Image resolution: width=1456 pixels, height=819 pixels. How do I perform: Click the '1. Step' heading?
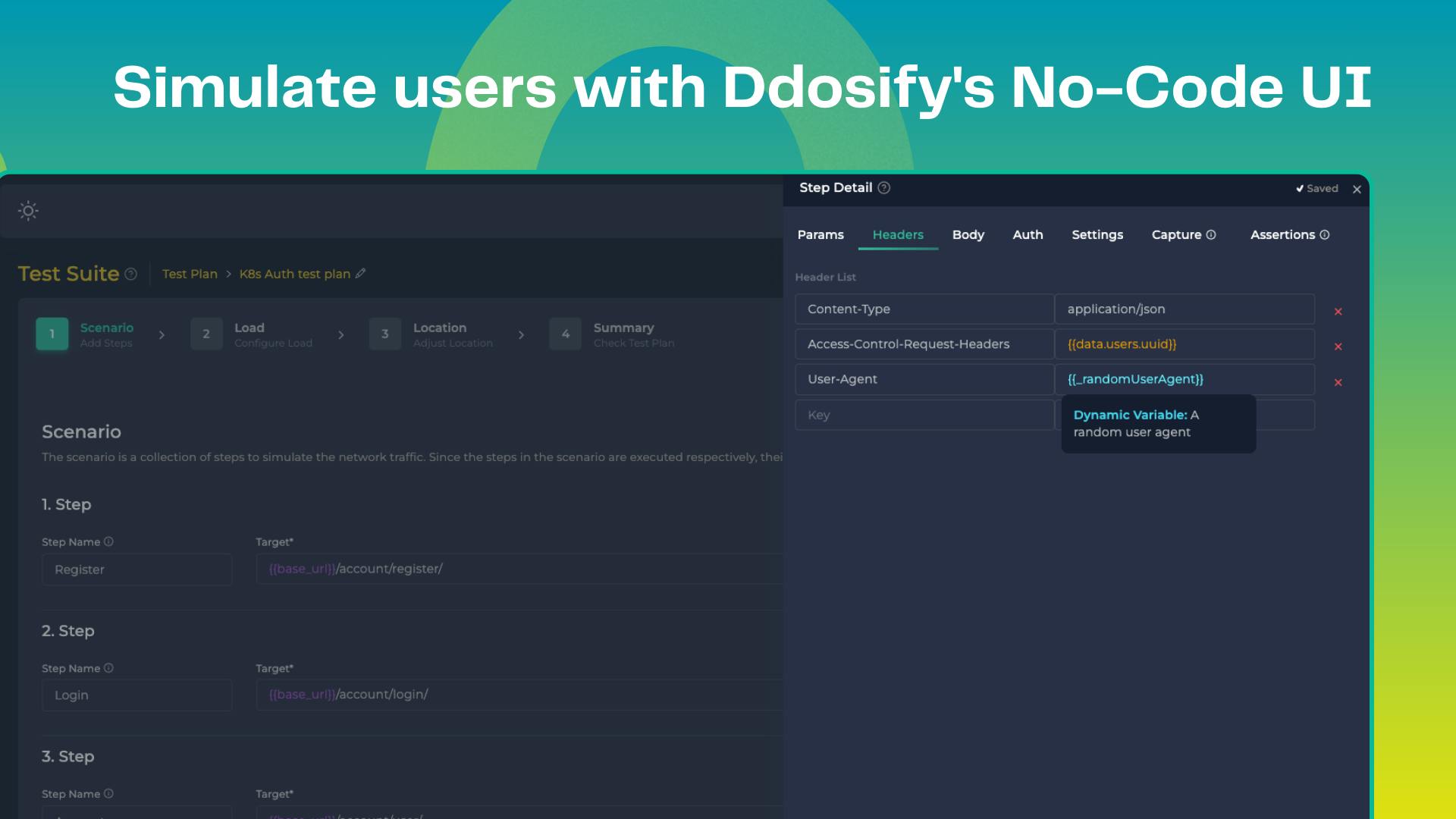67,504
